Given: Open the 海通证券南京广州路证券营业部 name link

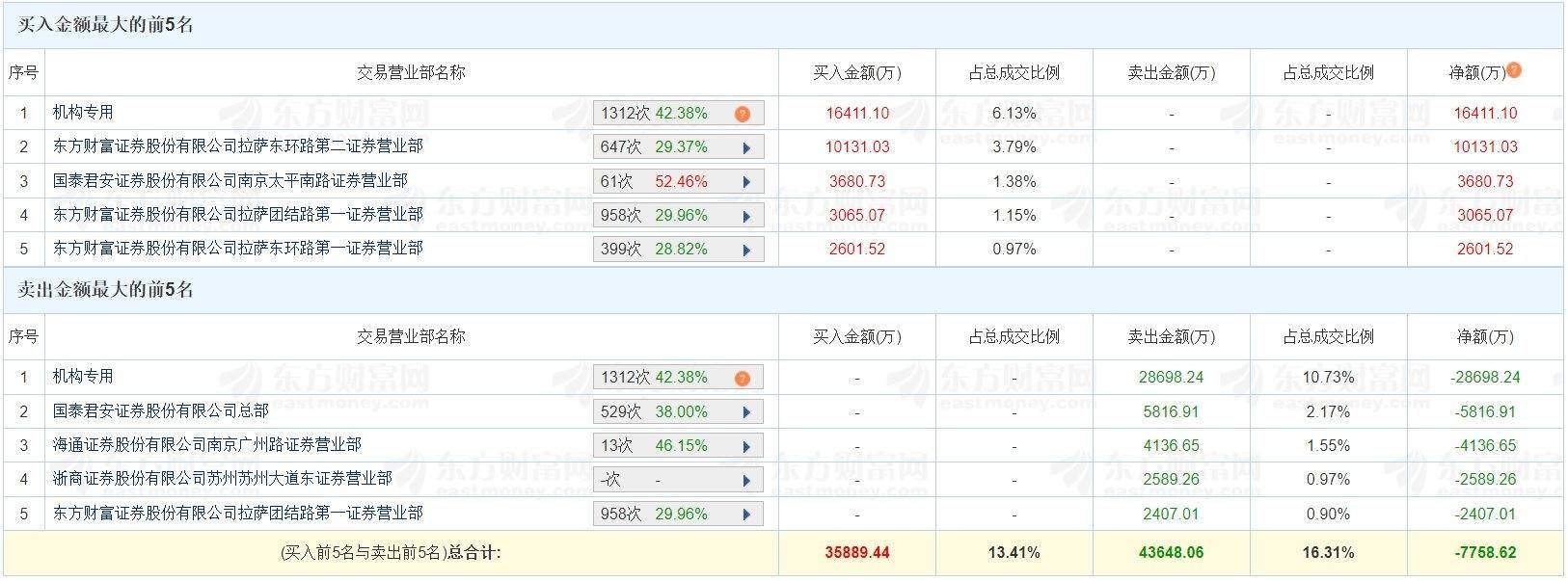Looking at the screenshot, I should 207,445.
